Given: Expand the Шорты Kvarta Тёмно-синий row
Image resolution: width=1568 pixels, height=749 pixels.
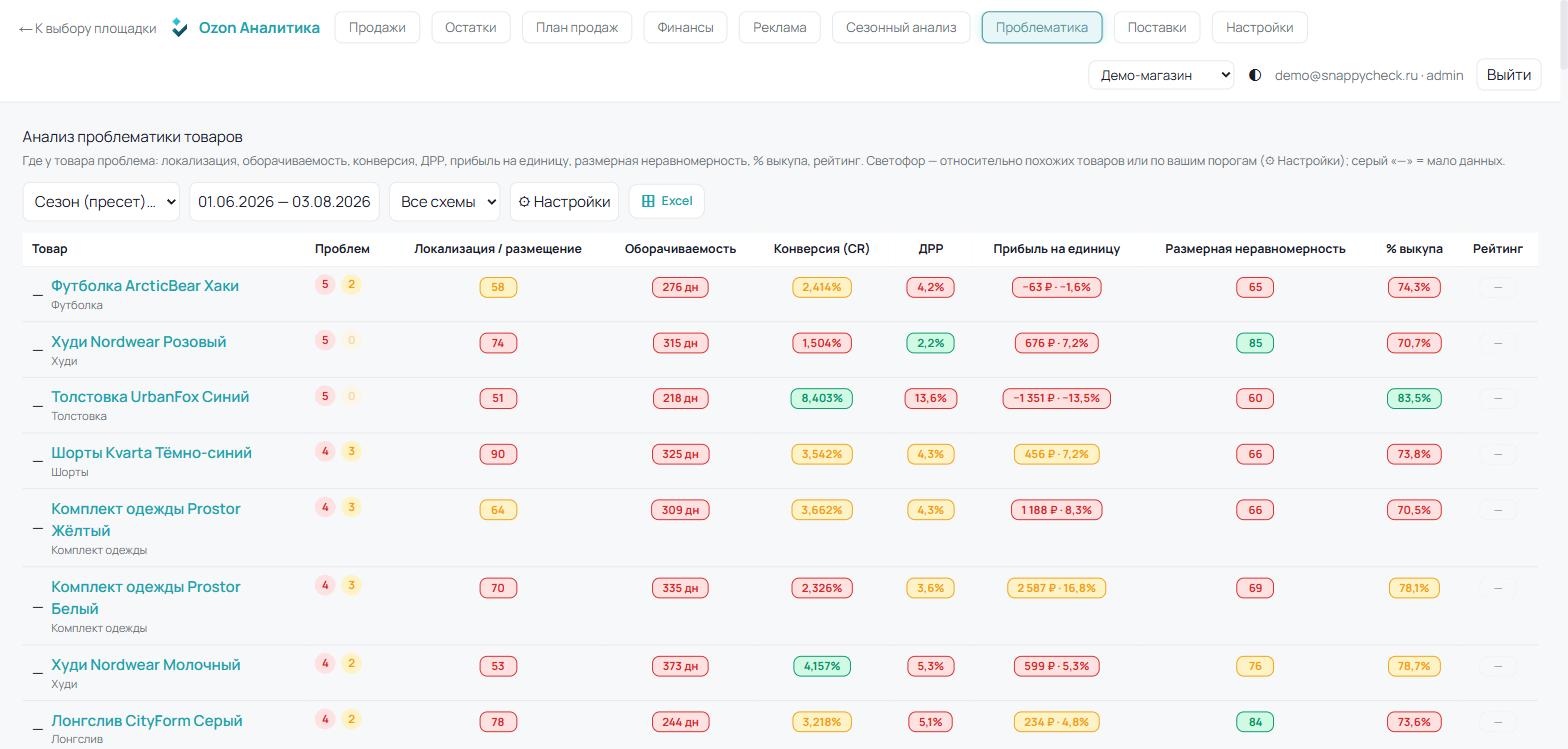Looking at the screenshot, I should click(x=39, y=461).
